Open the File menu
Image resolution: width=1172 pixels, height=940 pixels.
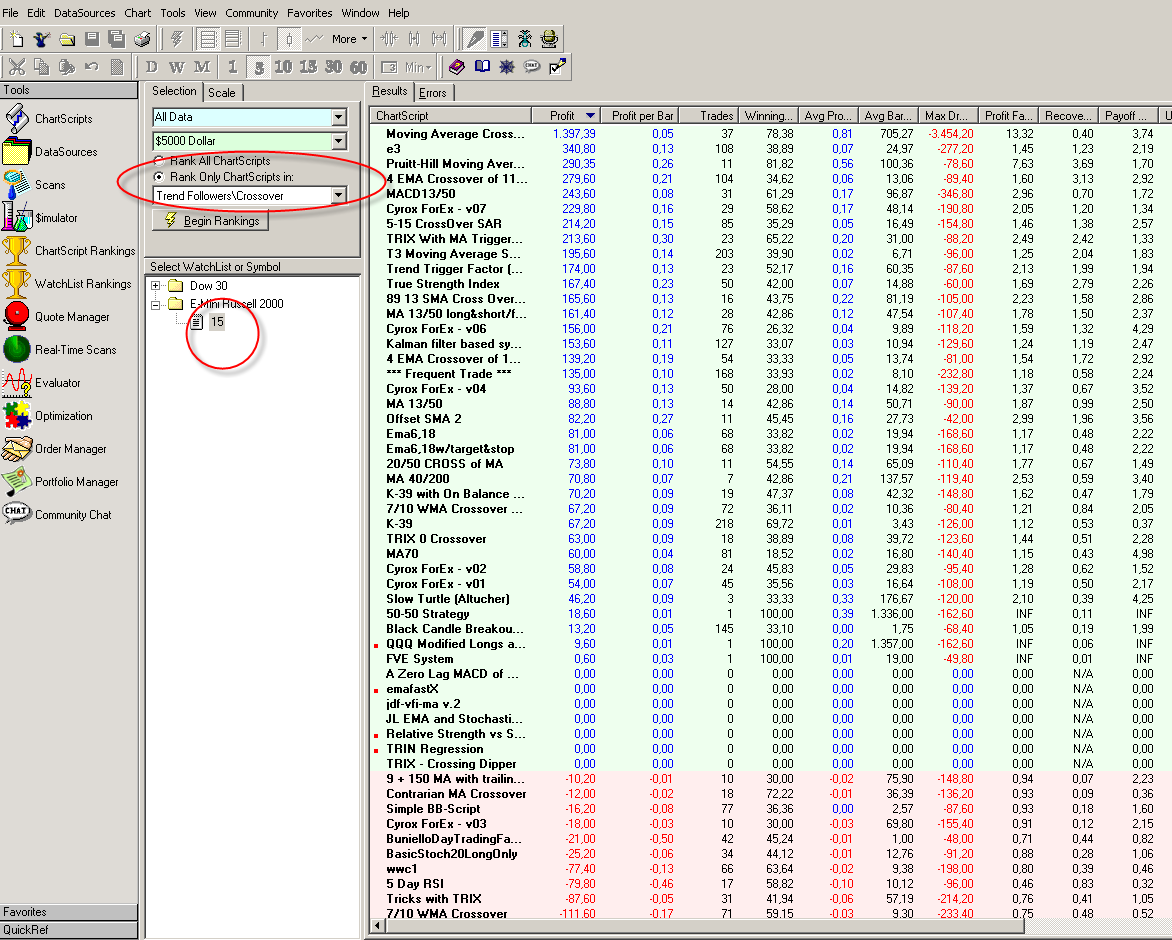10,13
